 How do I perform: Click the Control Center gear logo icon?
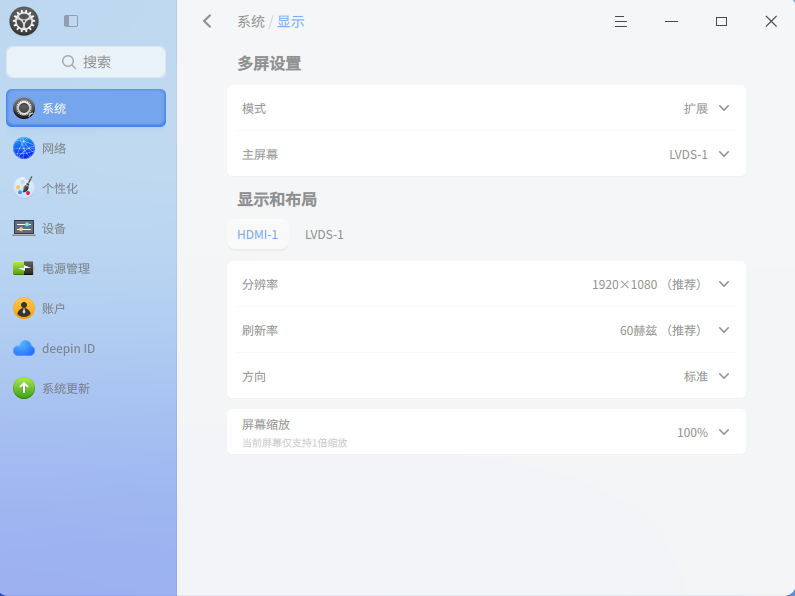(24, 21)
